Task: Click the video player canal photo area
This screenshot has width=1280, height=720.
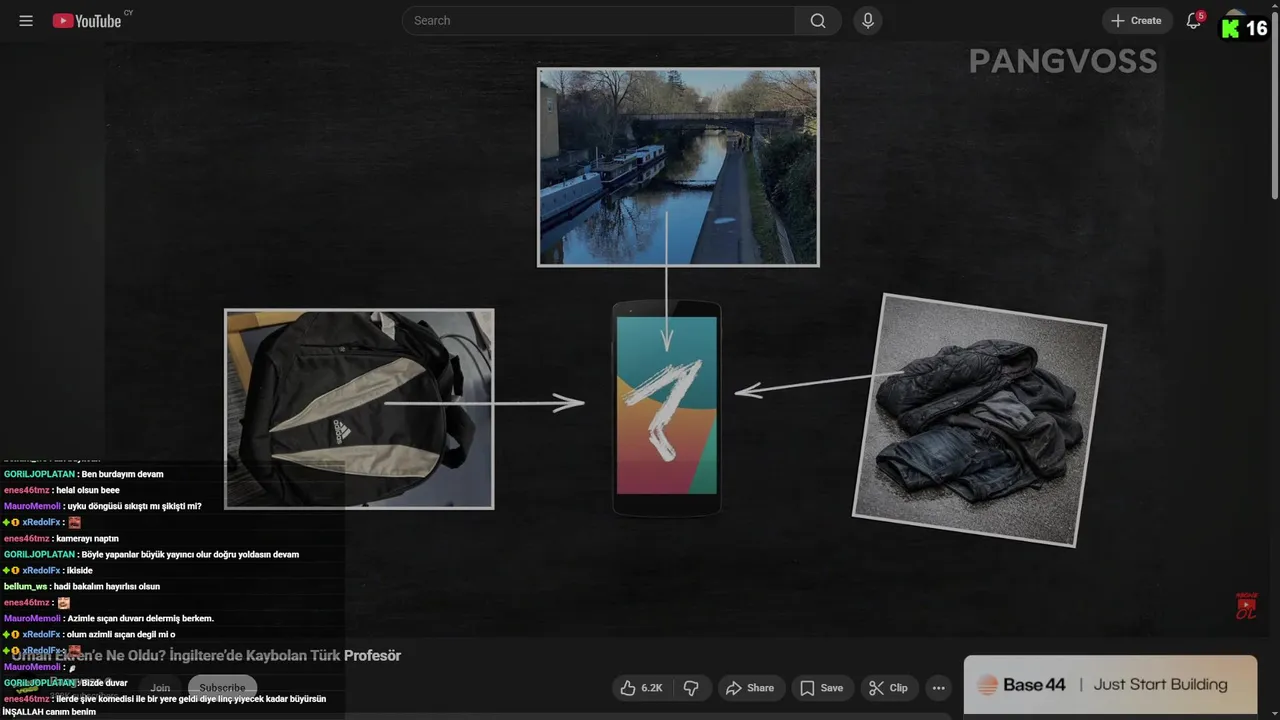Action: click(678, 167)
